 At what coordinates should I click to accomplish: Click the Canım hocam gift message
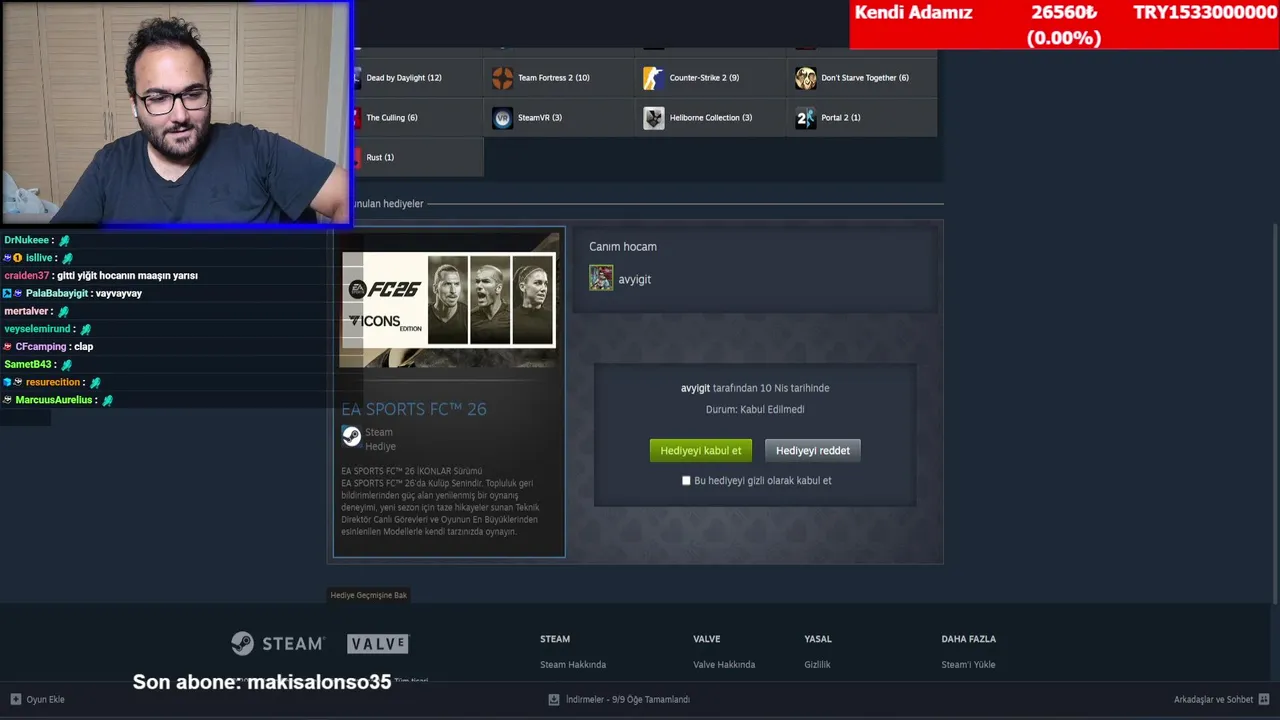(x=623, y=247)
